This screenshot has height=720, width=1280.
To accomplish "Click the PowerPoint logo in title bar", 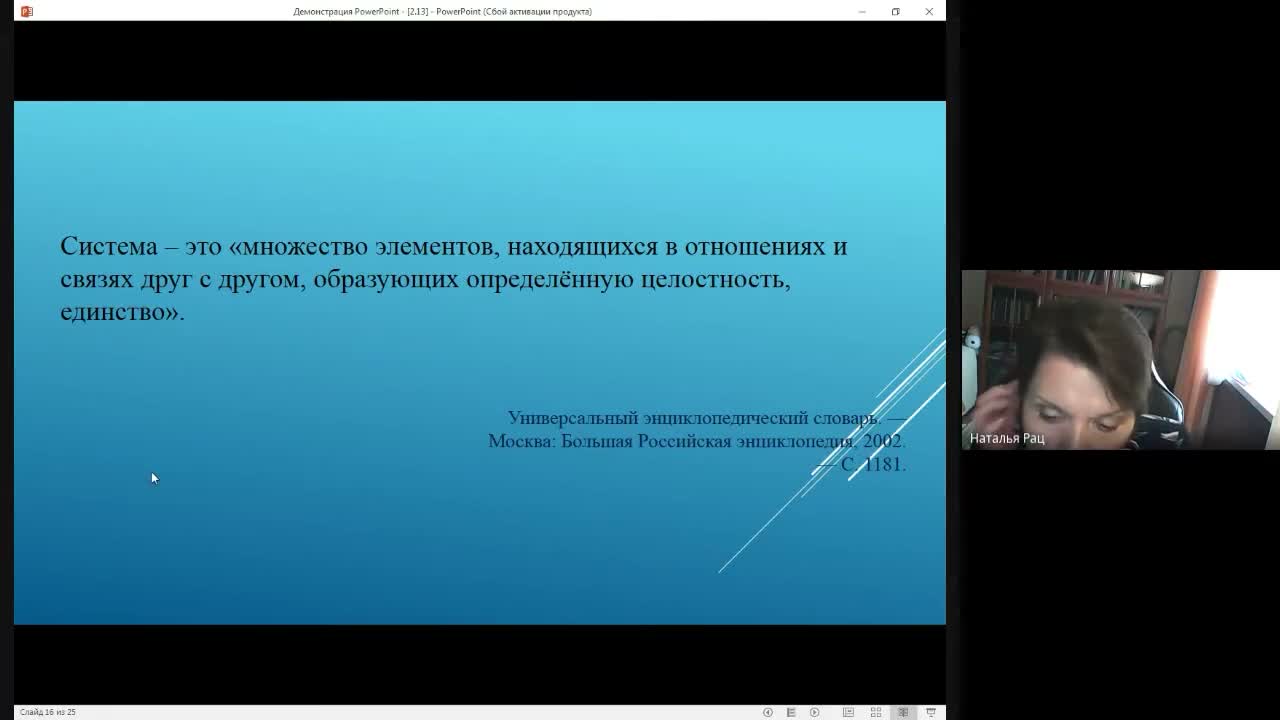I will (27, 11).
